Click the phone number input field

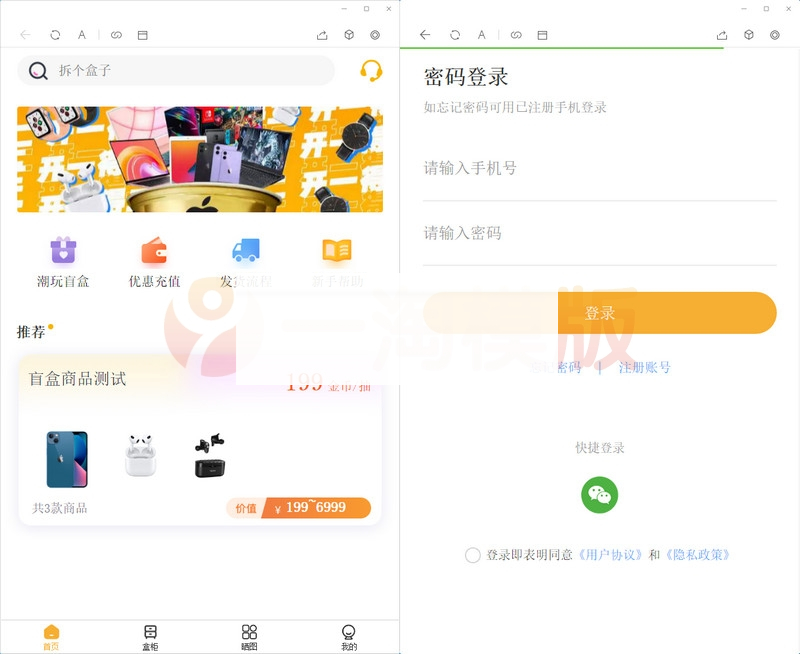(x=599, y=168)
